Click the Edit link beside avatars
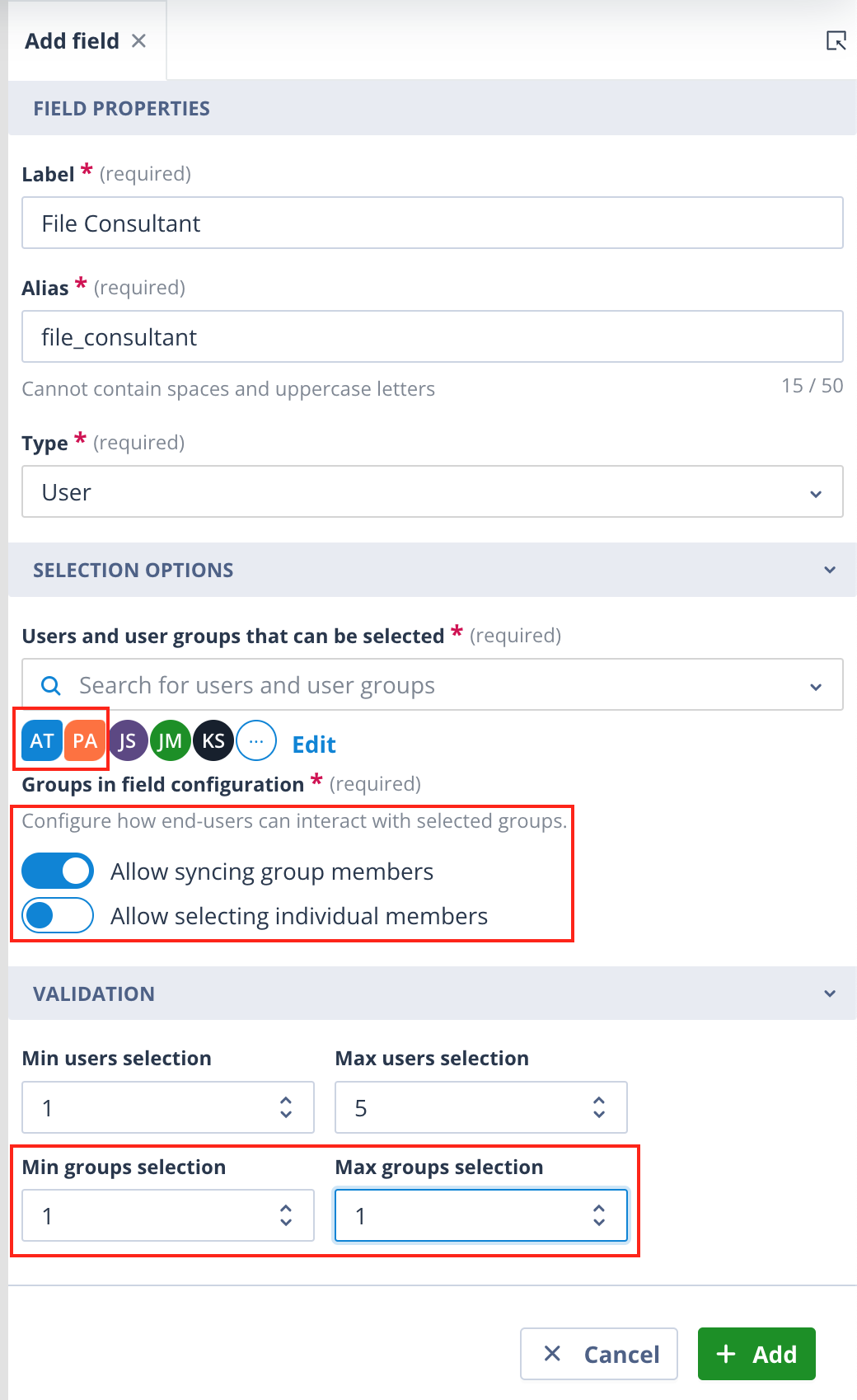 pos(314,745)
